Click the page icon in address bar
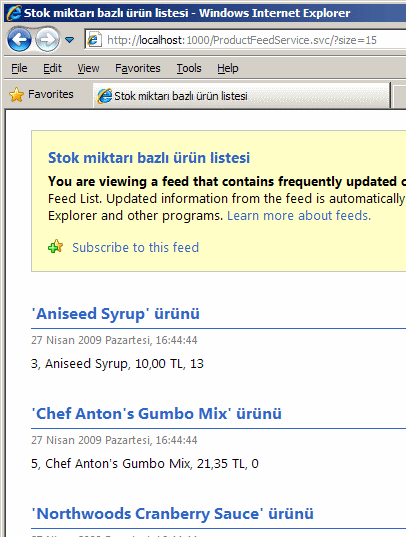The image size is (406, 537). coord(95,40)
